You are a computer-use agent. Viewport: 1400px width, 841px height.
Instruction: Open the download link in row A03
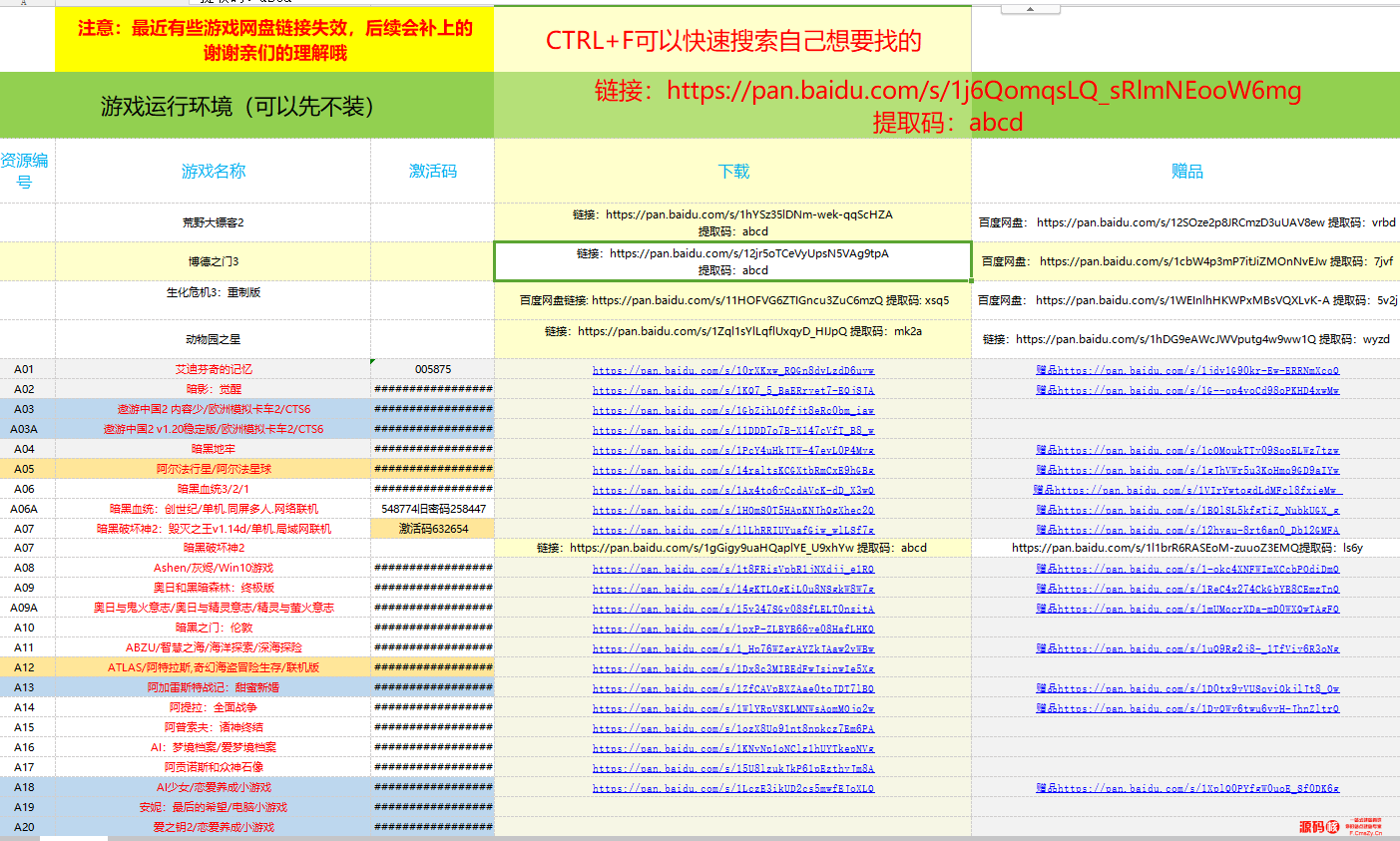pos(733,410)
